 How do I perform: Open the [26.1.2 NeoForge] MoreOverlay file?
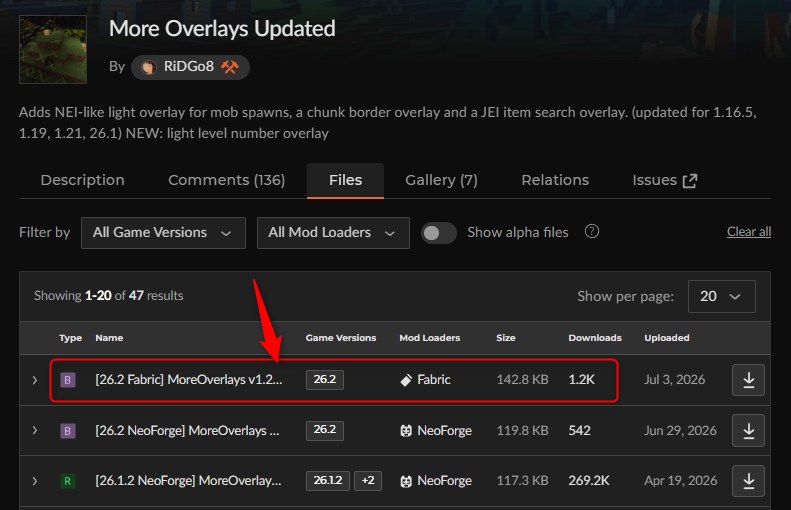188,481
